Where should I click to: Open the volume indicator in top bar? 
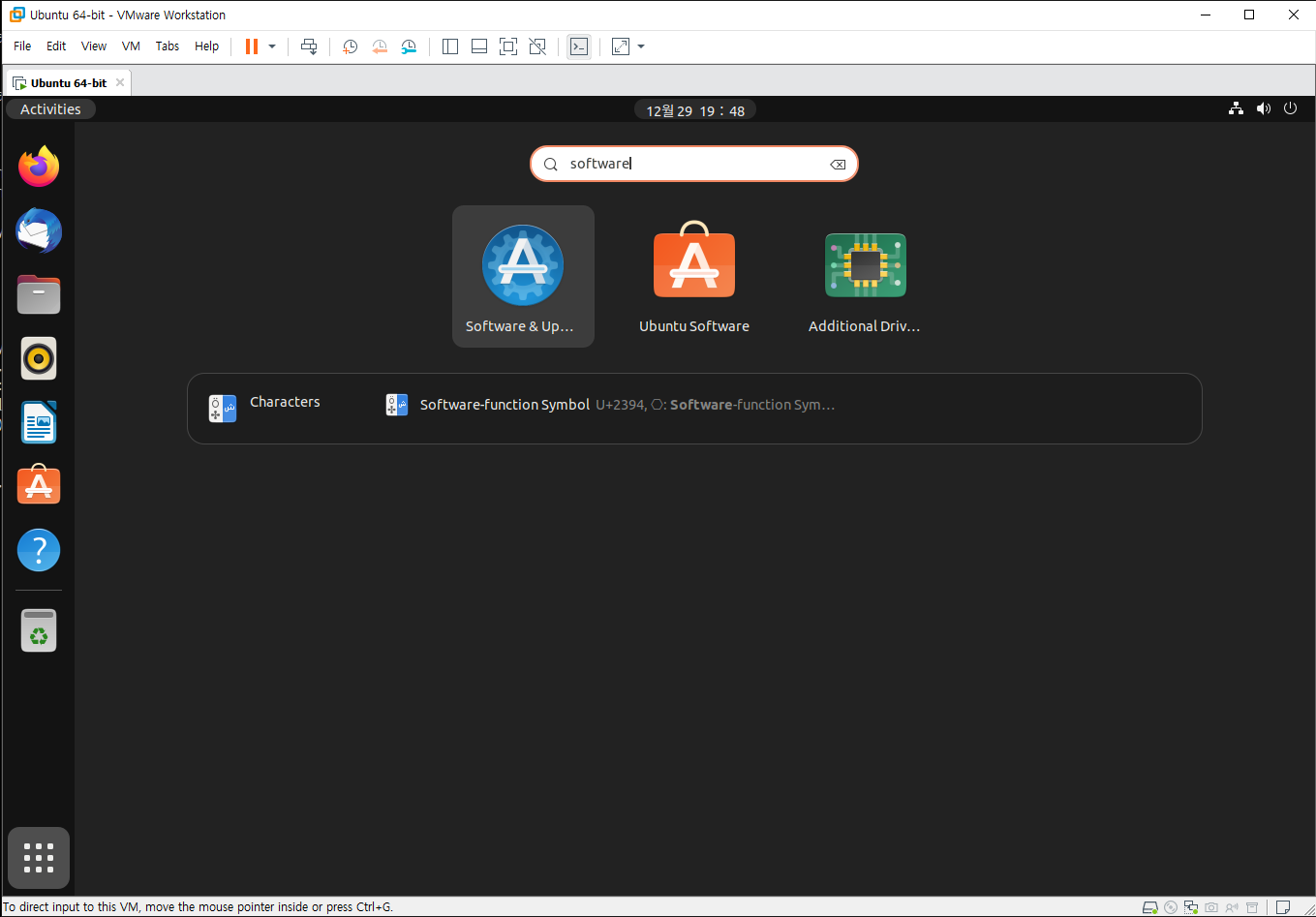(x=1263, y=108)
